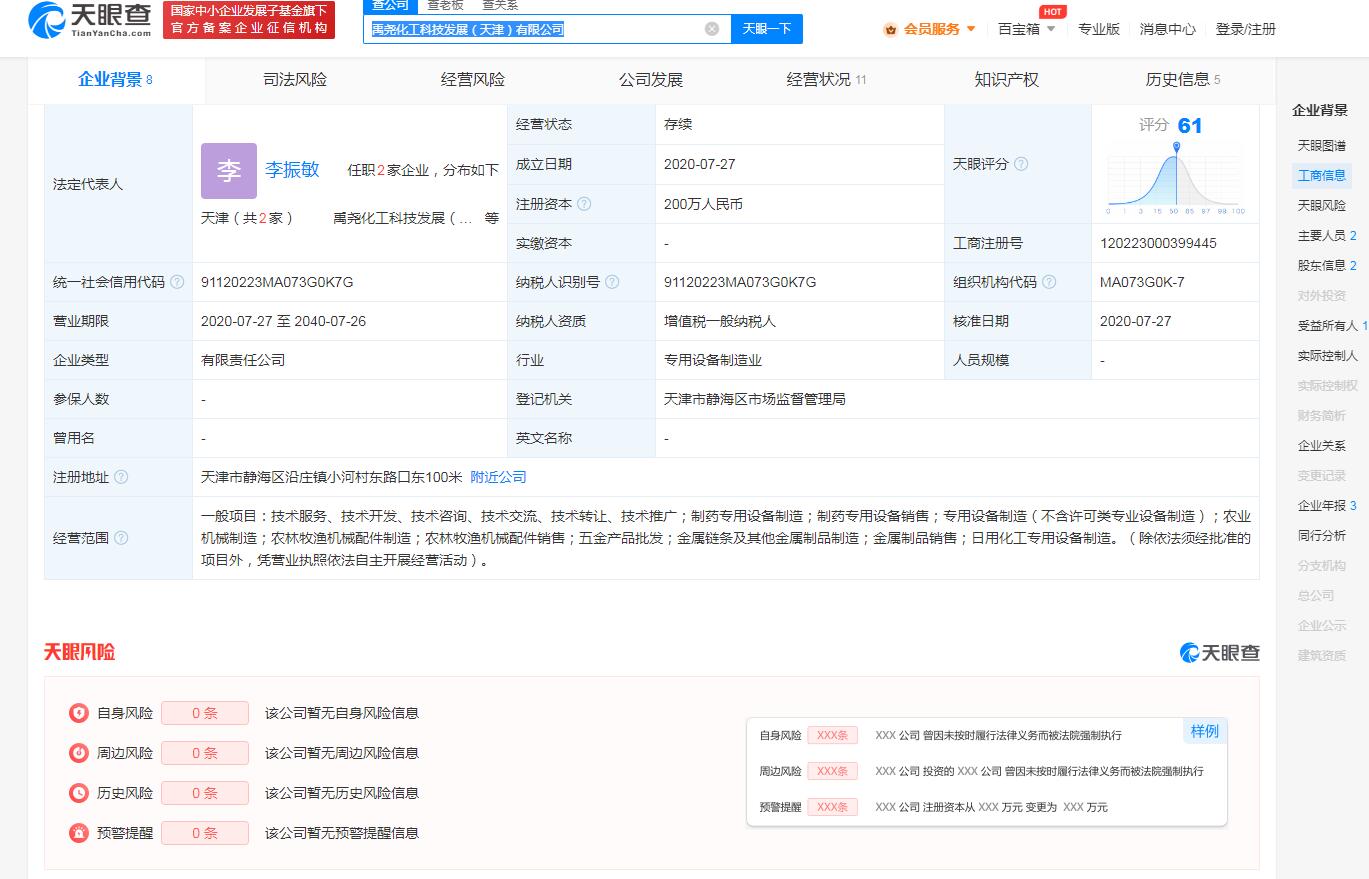This screenshot has height=879, width=1369.
Task: Click help icon next to 注册资本
Action: [x=584, y=204]
